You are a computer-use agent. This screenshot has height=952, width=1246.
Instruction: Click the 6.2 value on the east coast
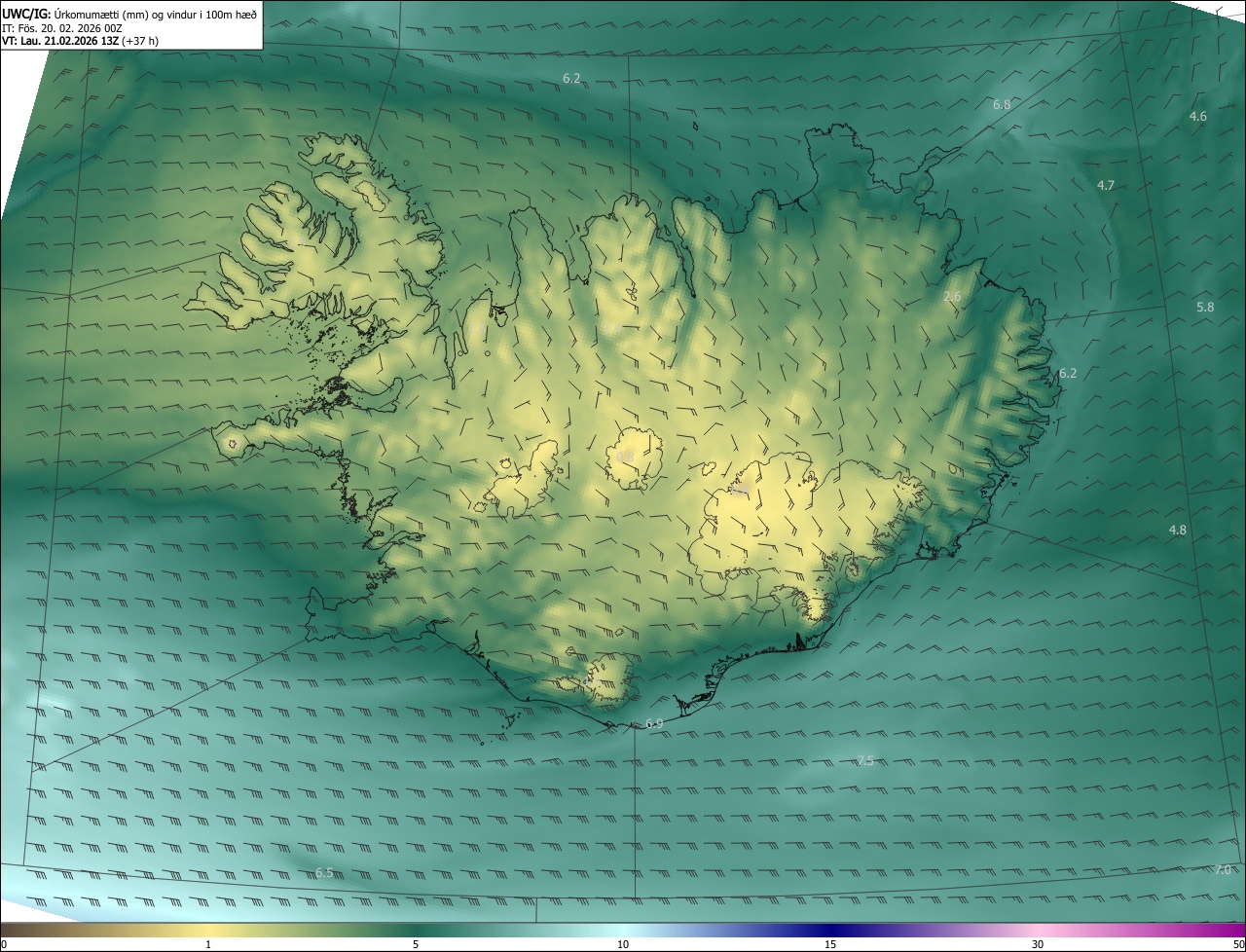point(1068,373)
